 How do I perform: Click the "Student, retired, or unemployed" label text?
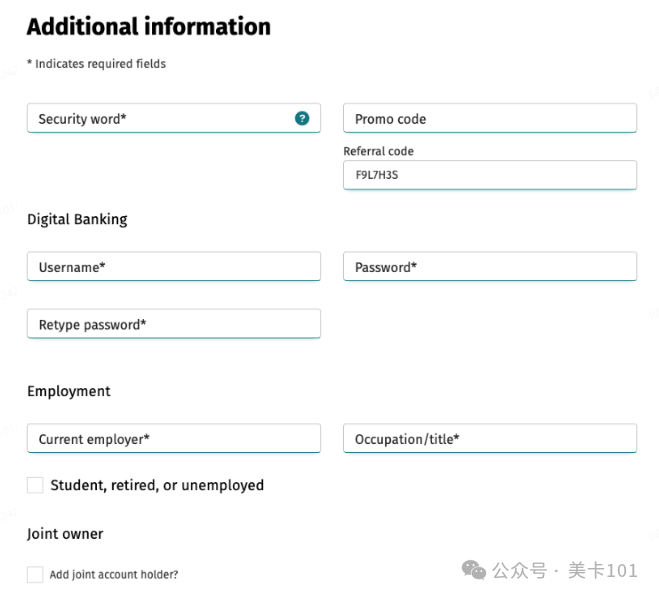coord(157,485)
